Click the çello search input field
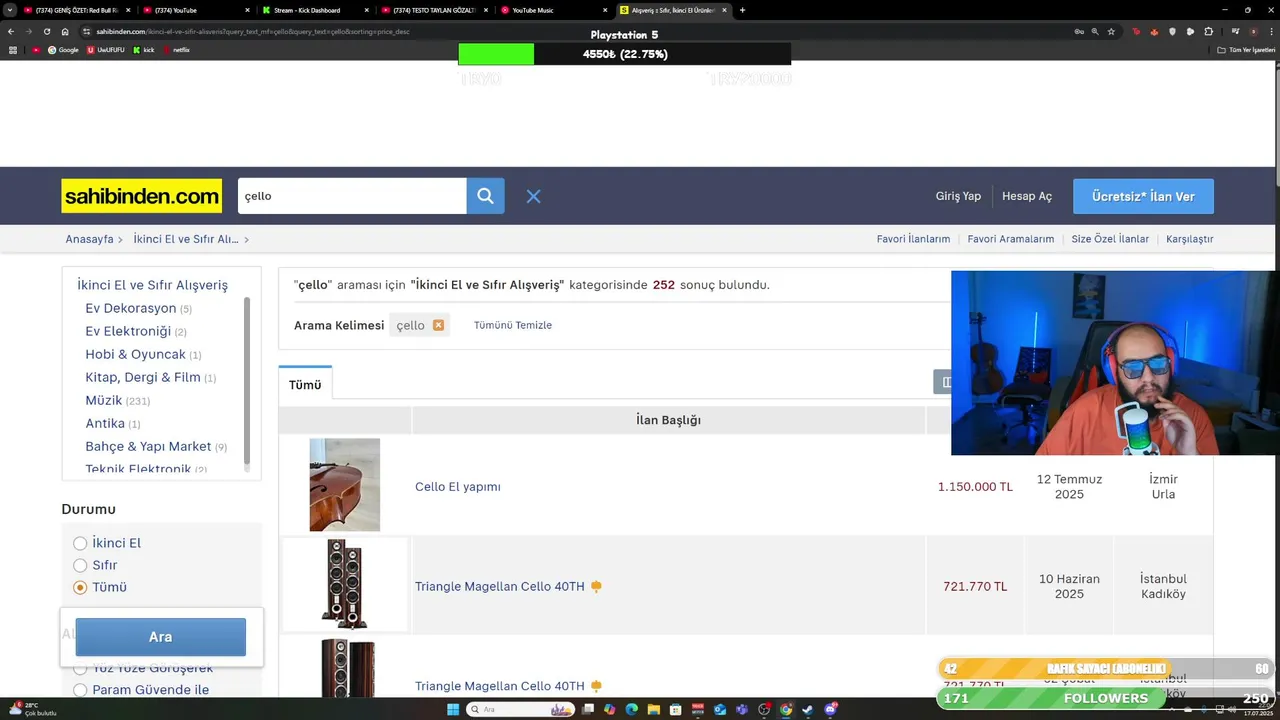 [352, 196]
